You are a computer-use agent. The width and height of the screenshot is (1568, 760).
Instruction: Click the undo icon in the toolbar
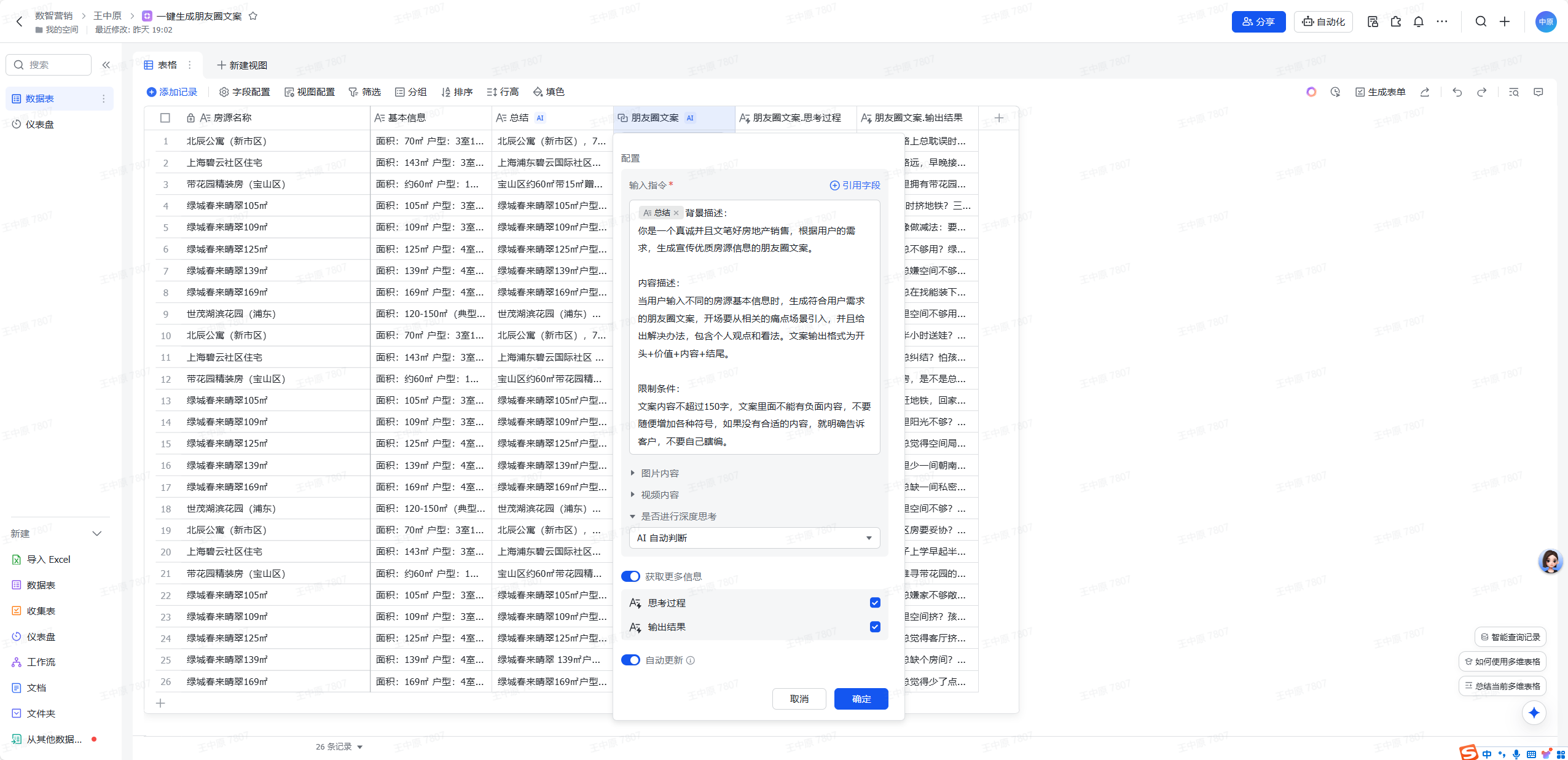(1456, 92)
